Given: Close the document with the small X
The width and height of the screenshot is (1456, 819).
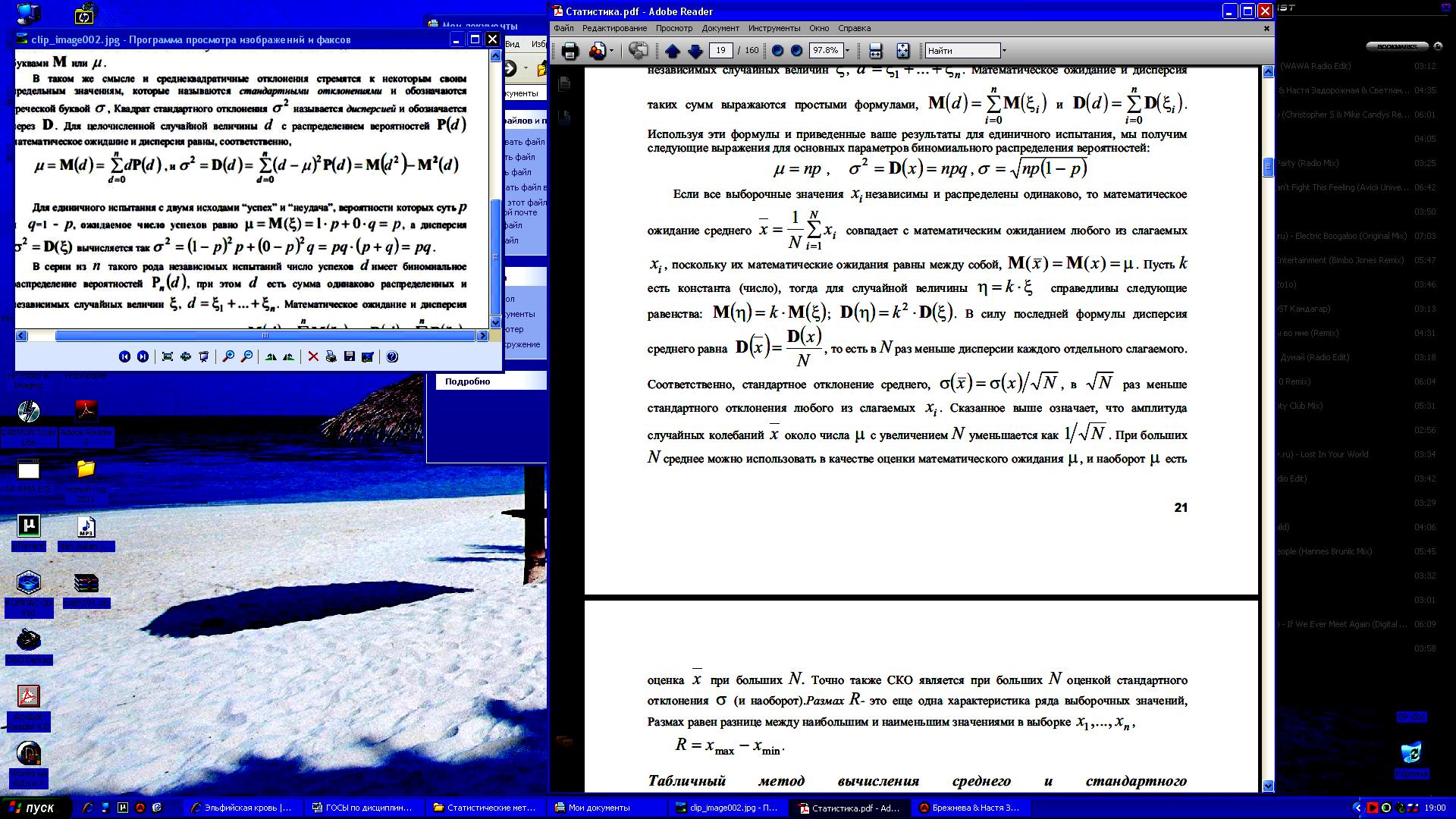Looking at the screenshot, I should pos(1266,28).
